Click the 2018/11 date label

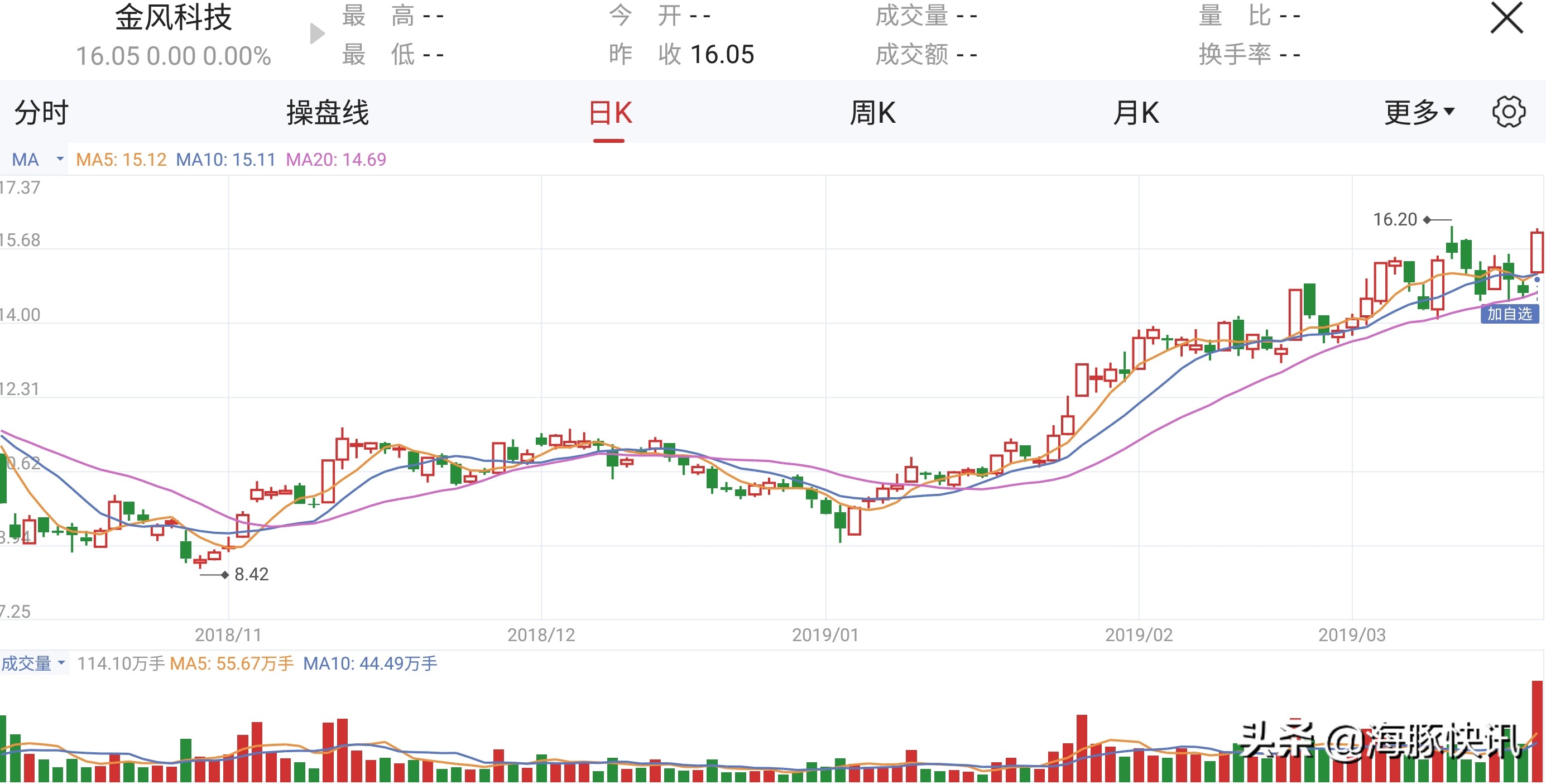(x=228, y=635)
